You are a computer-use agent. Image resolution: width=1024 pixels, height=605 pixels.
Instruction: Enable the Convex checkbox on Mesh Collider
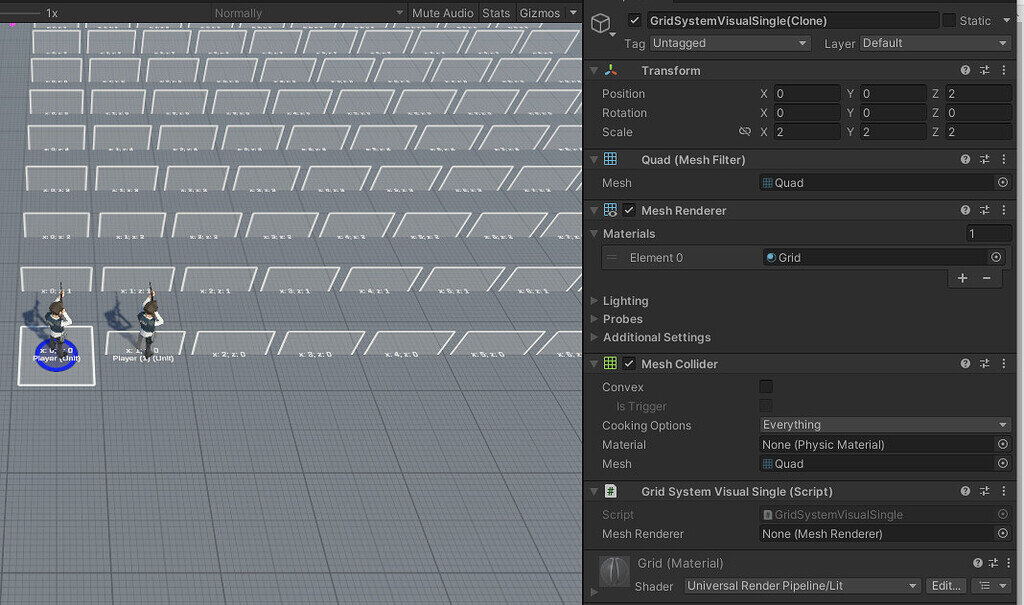click(x=765, y=387)
